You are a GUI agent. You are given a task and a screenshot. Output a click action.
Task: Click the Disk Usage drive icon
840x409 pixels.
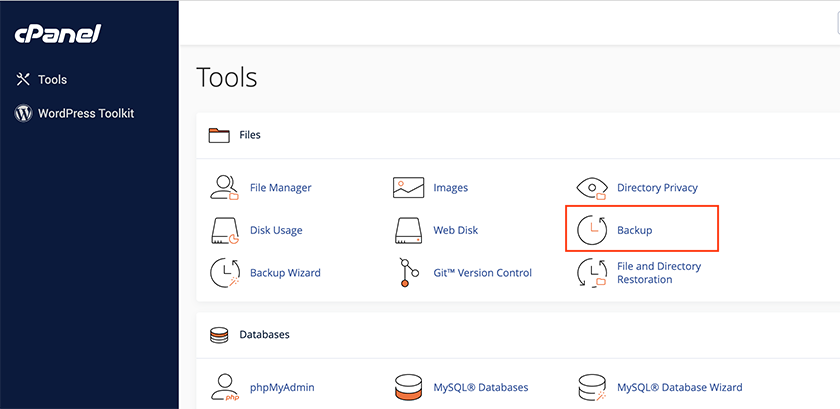[x=224, y=230]
